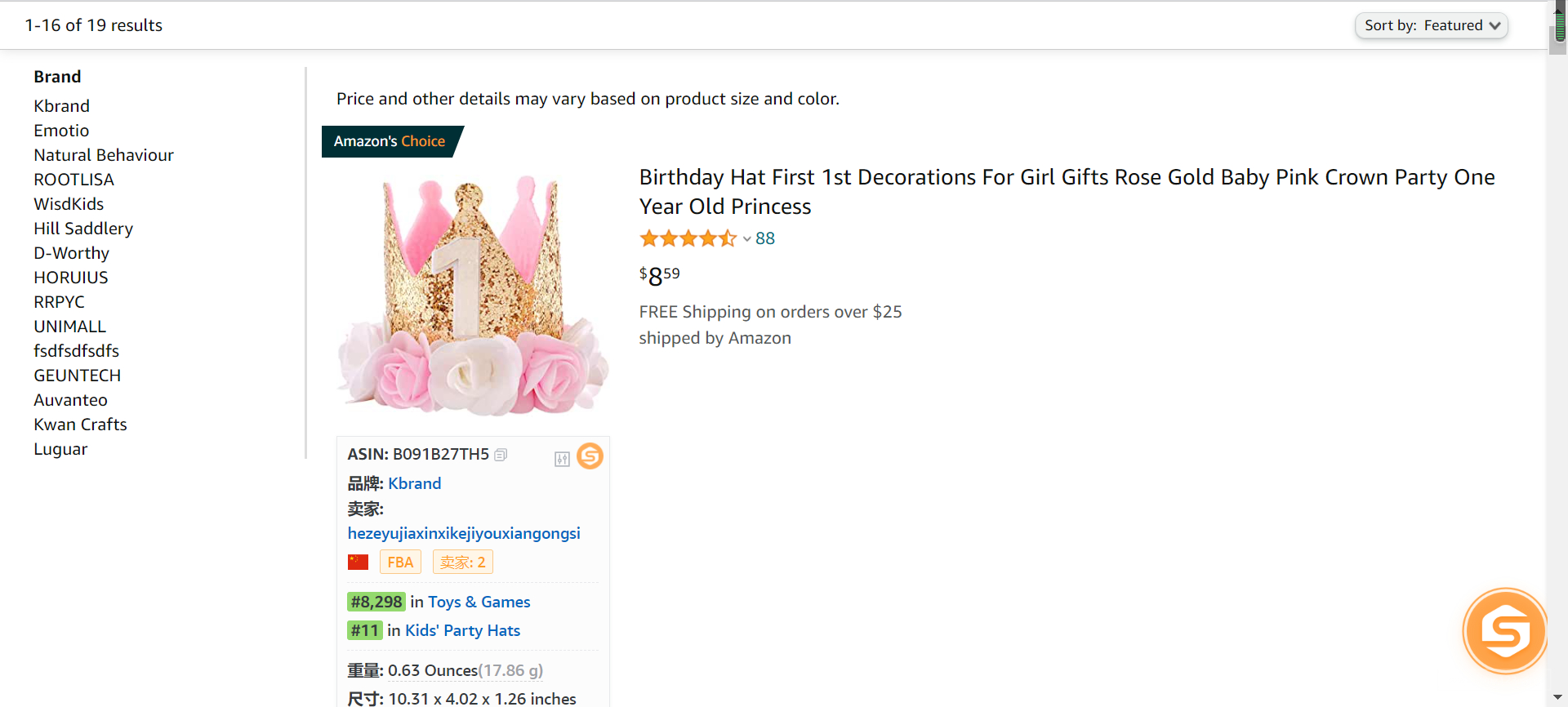Viewport: 1568px width, 707px height.
Task: Open the floating orange extension button
Action: coord(1504,630)
